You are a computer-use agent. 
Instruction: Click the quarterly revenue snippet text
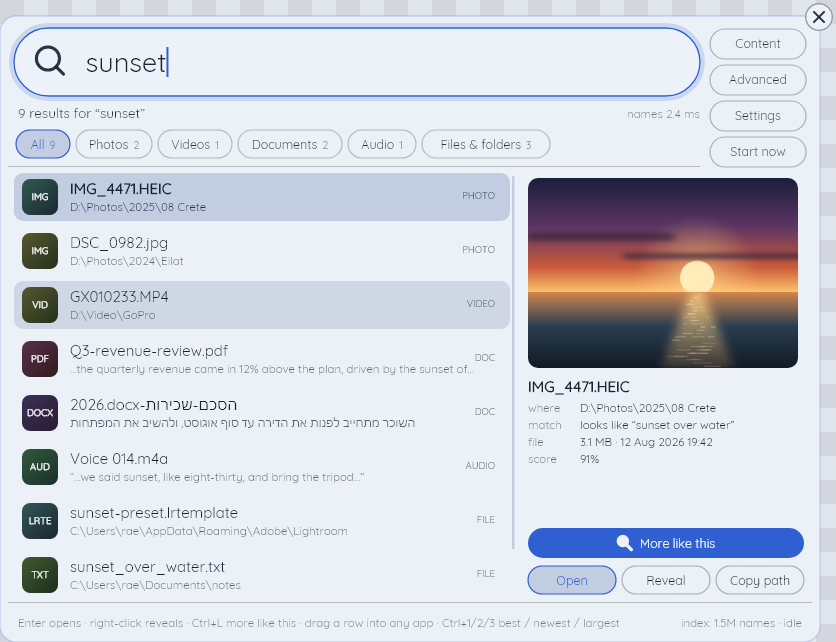pyautogui.click(x=272, y=369)
